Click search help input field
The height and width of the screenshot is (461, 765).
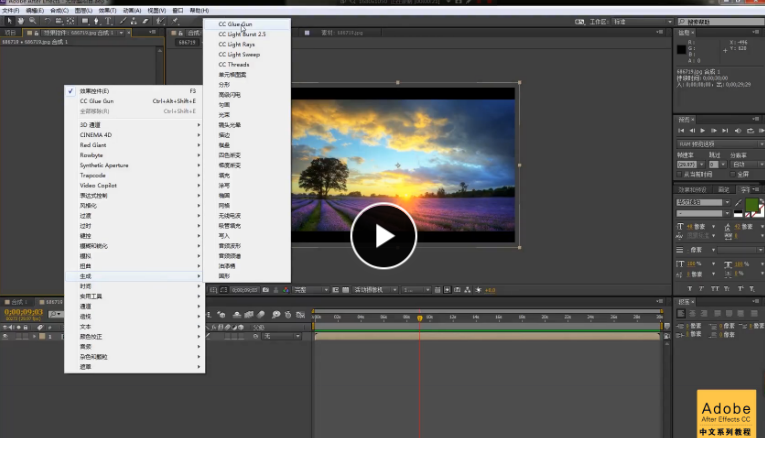click(721, 22)
